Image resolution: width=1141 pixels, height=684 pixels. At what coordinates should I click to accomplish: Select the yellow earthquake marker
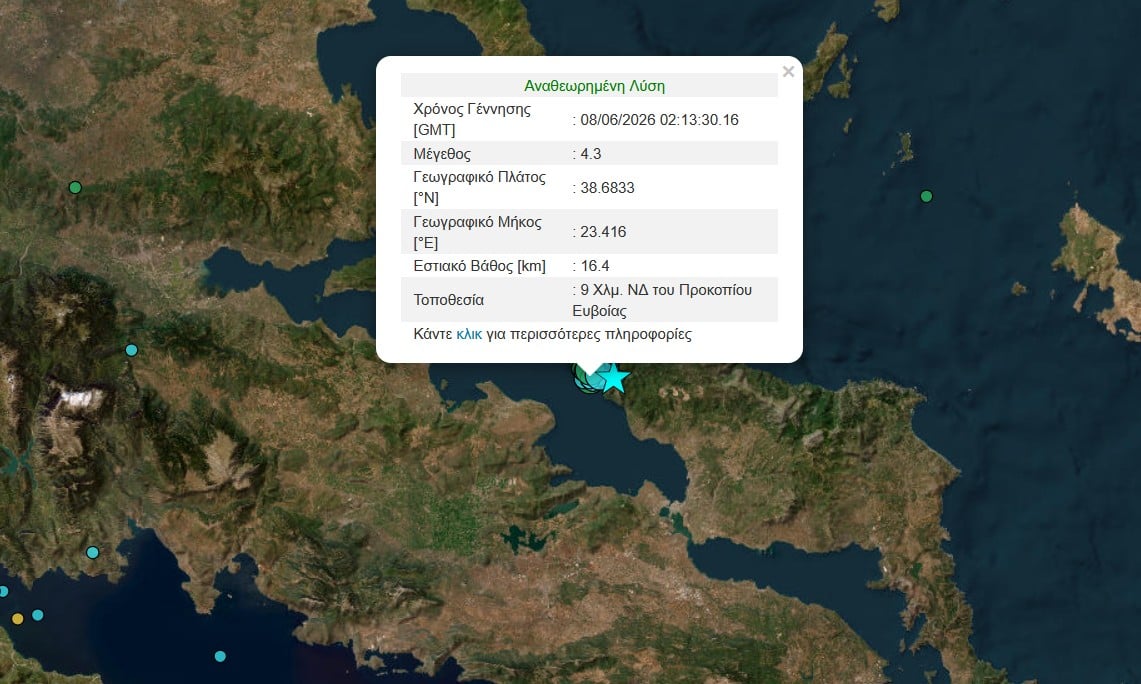(17, 619)
